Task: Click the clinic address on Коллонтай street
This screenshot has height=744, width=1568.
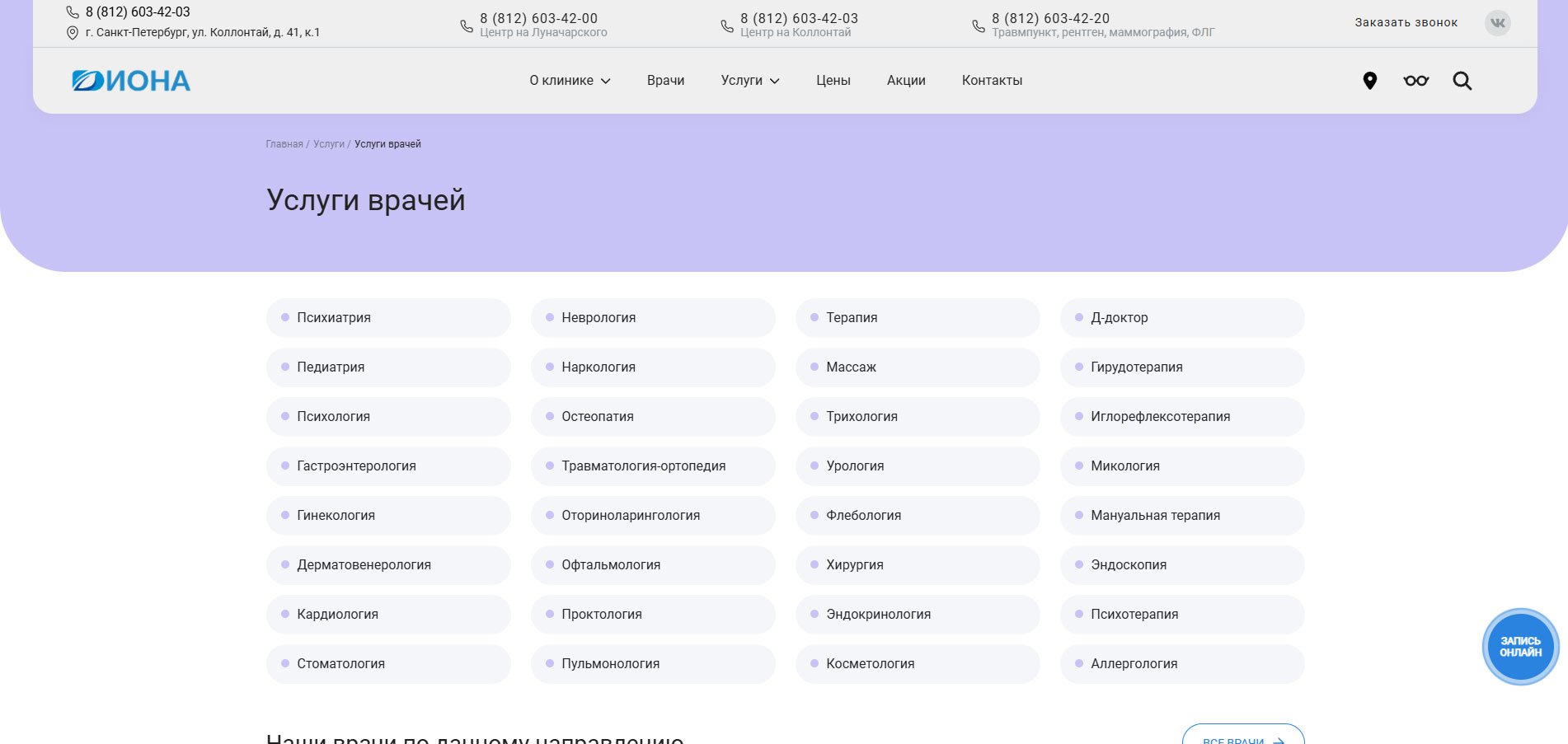Action: coord(202,32)
